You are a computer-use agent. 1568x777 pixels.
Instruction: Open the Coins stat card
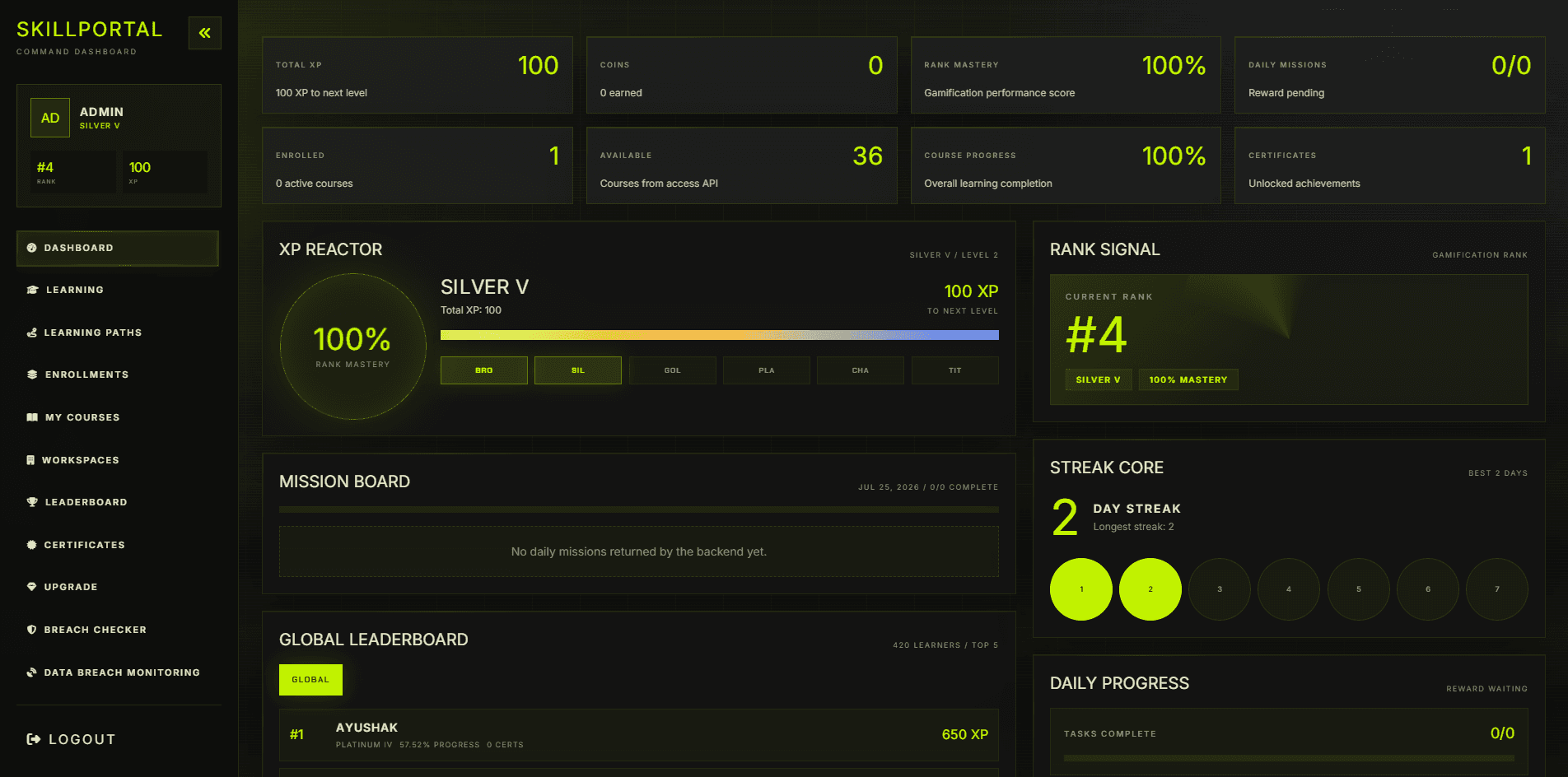pos(742,75)
